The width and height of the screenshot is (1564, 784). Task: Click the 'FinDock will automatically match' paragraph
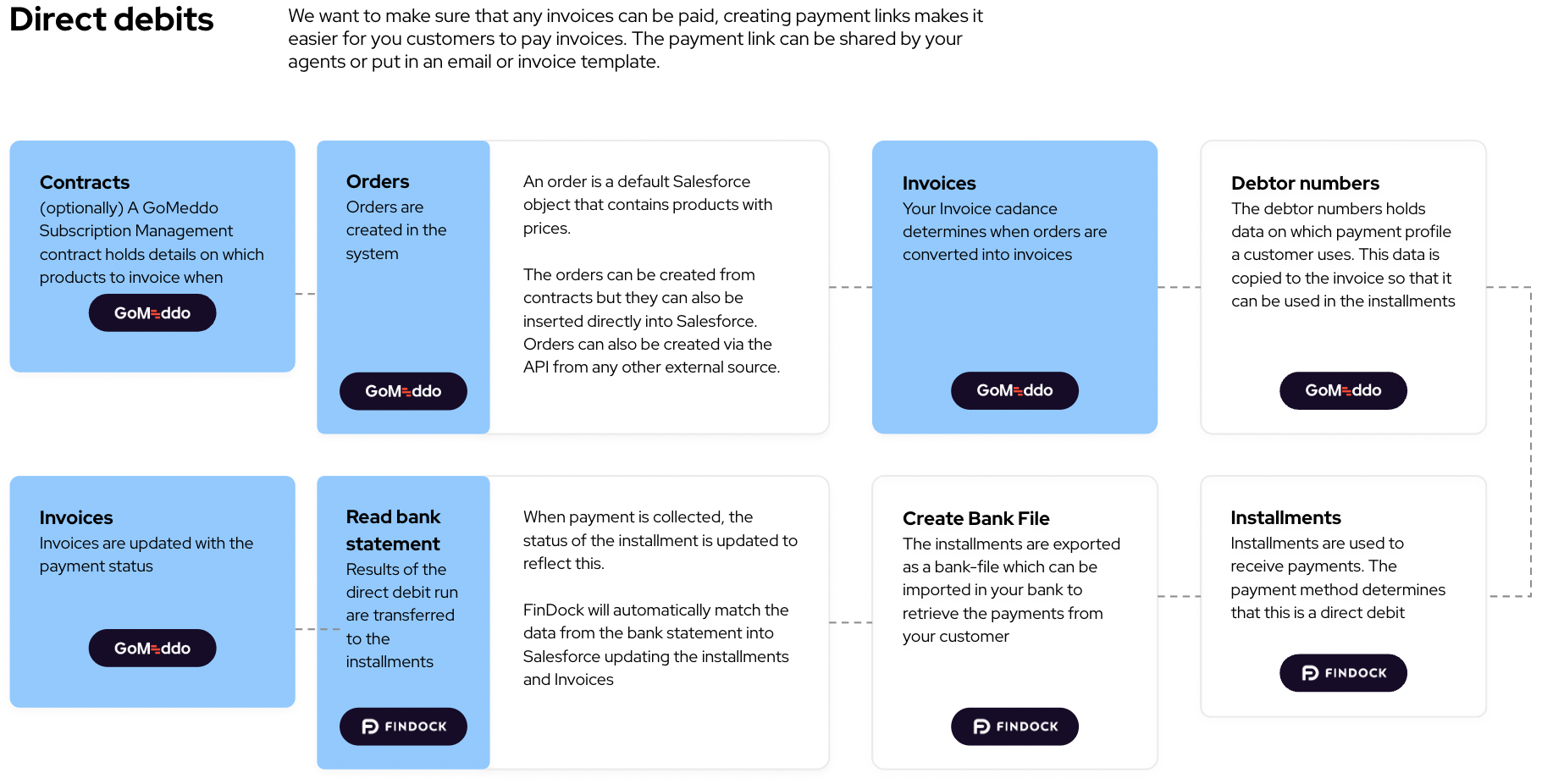[x=655, y=644]
